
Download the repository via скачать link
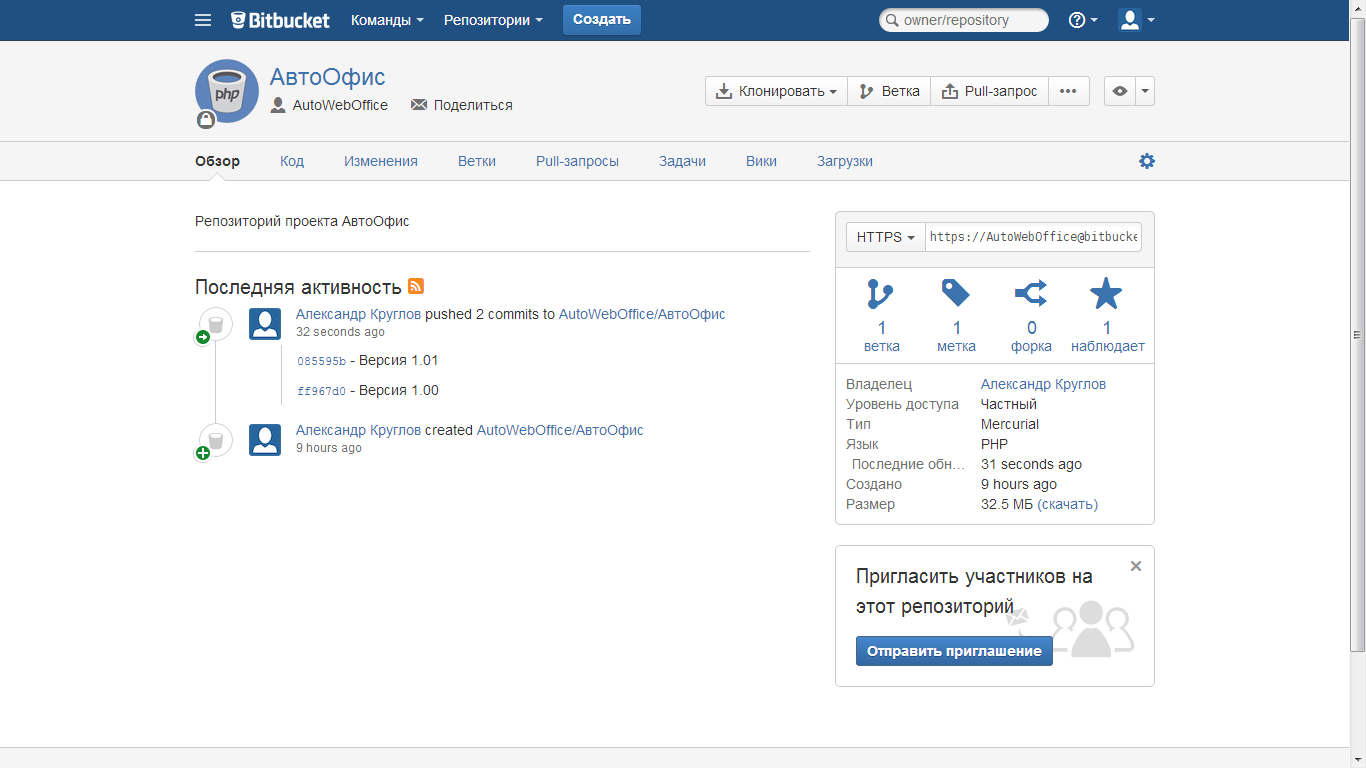(1068, 504)
